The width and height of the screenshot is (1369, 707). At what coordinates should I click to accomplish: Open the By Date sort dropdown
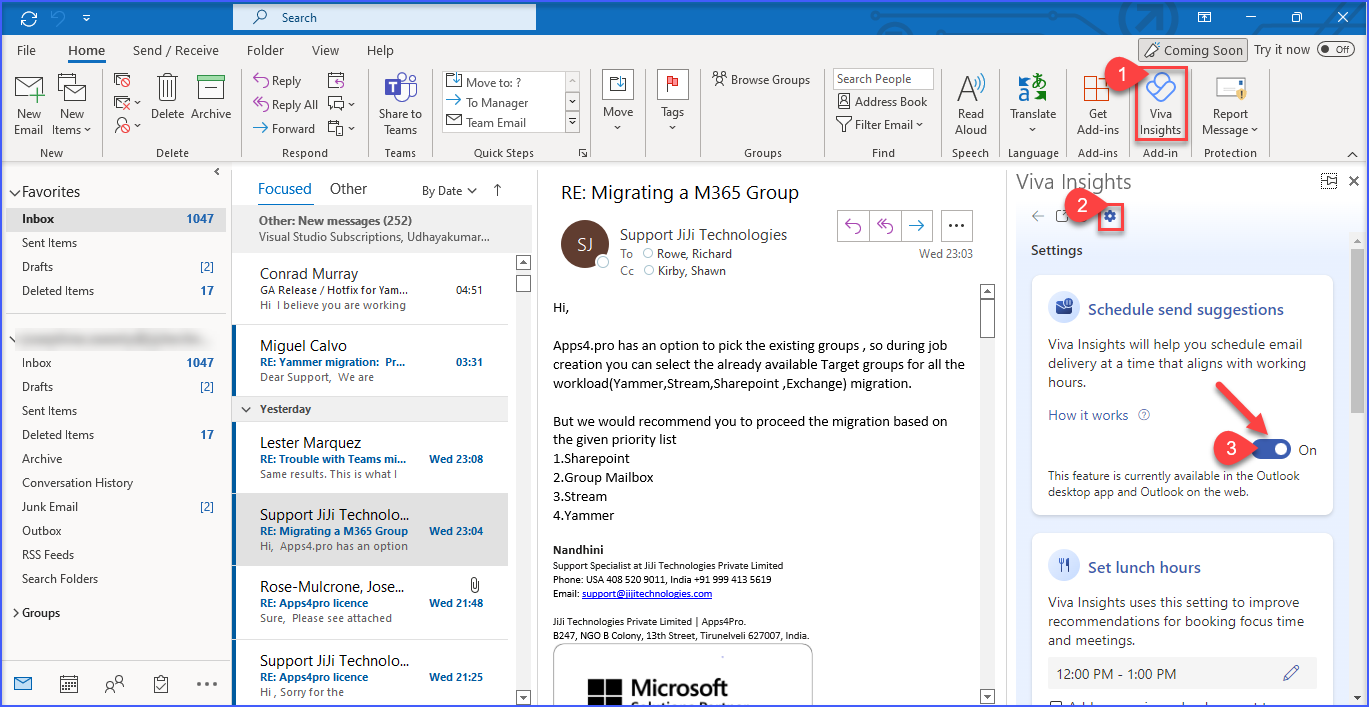tap(449, 190)
